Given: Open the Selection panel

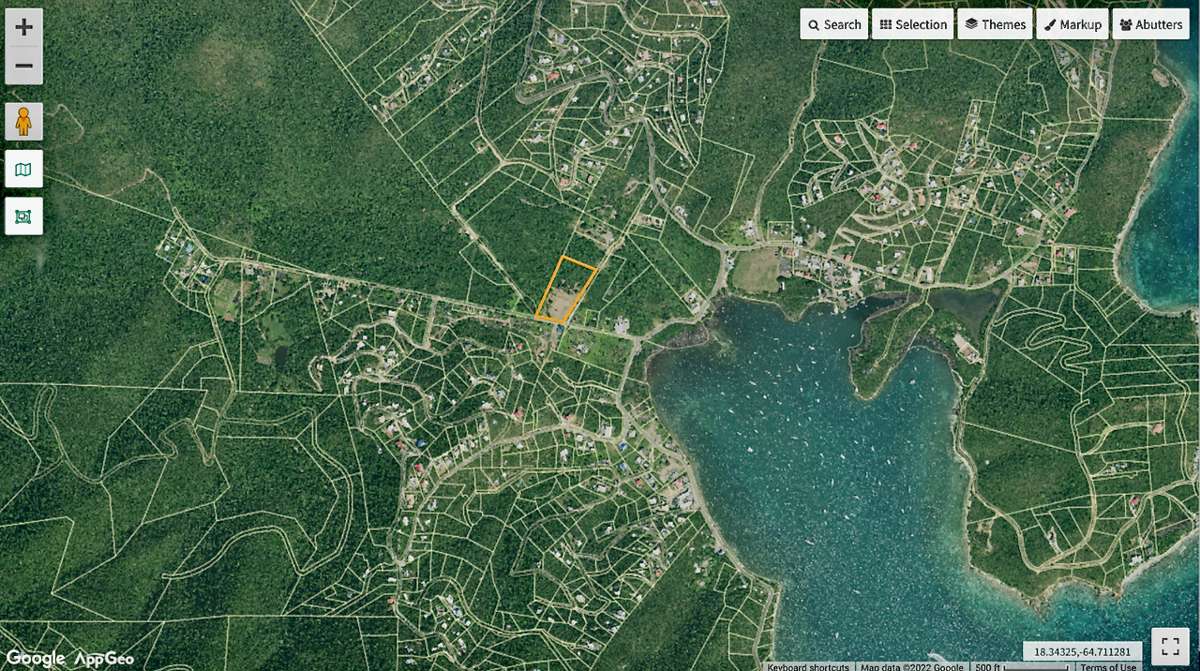Looking at the screenshot, I should [x=912, y=24].
